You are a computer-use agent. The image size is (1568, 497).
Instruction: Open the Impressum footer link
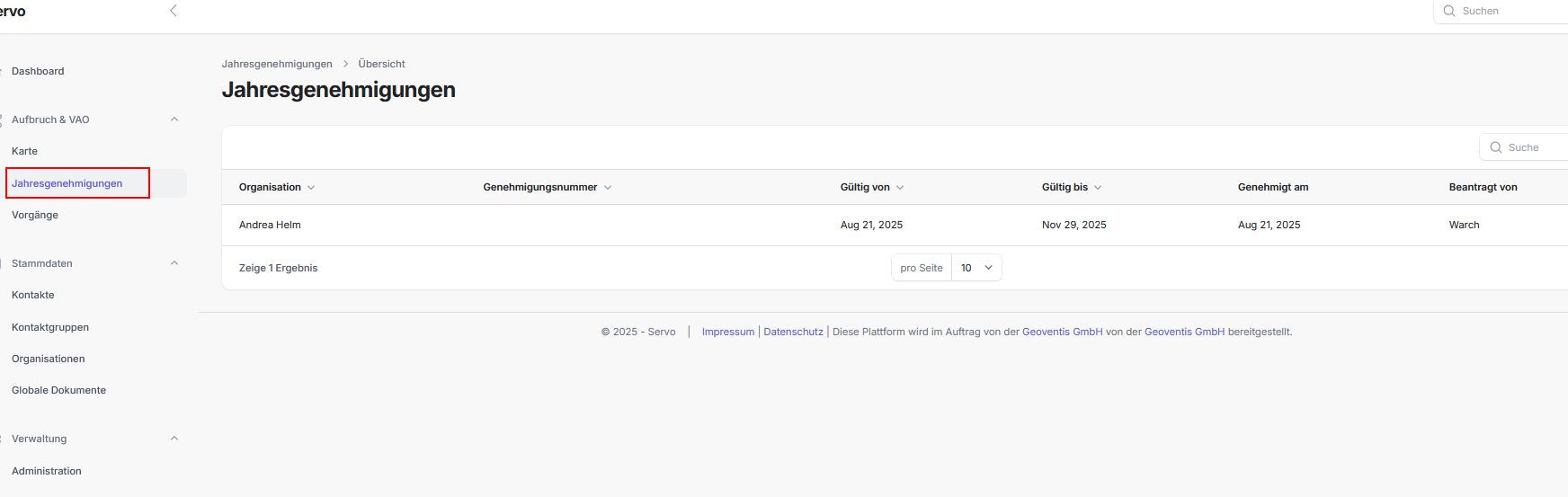(727, 332)
